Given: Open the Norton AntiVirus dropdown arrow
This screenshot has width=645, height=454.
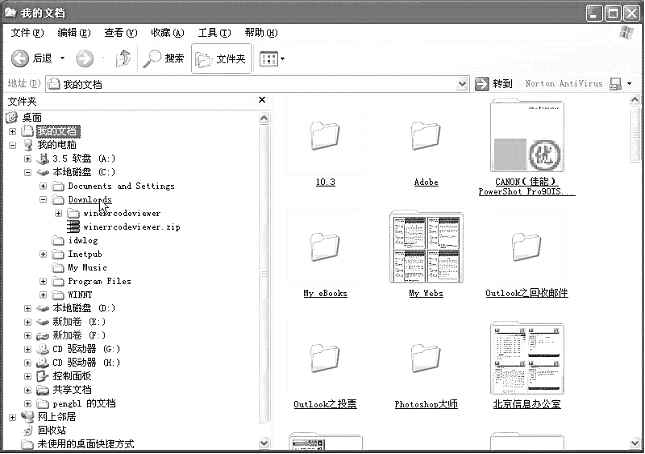Looking at the screenshot, I should [x=629, y=84].
